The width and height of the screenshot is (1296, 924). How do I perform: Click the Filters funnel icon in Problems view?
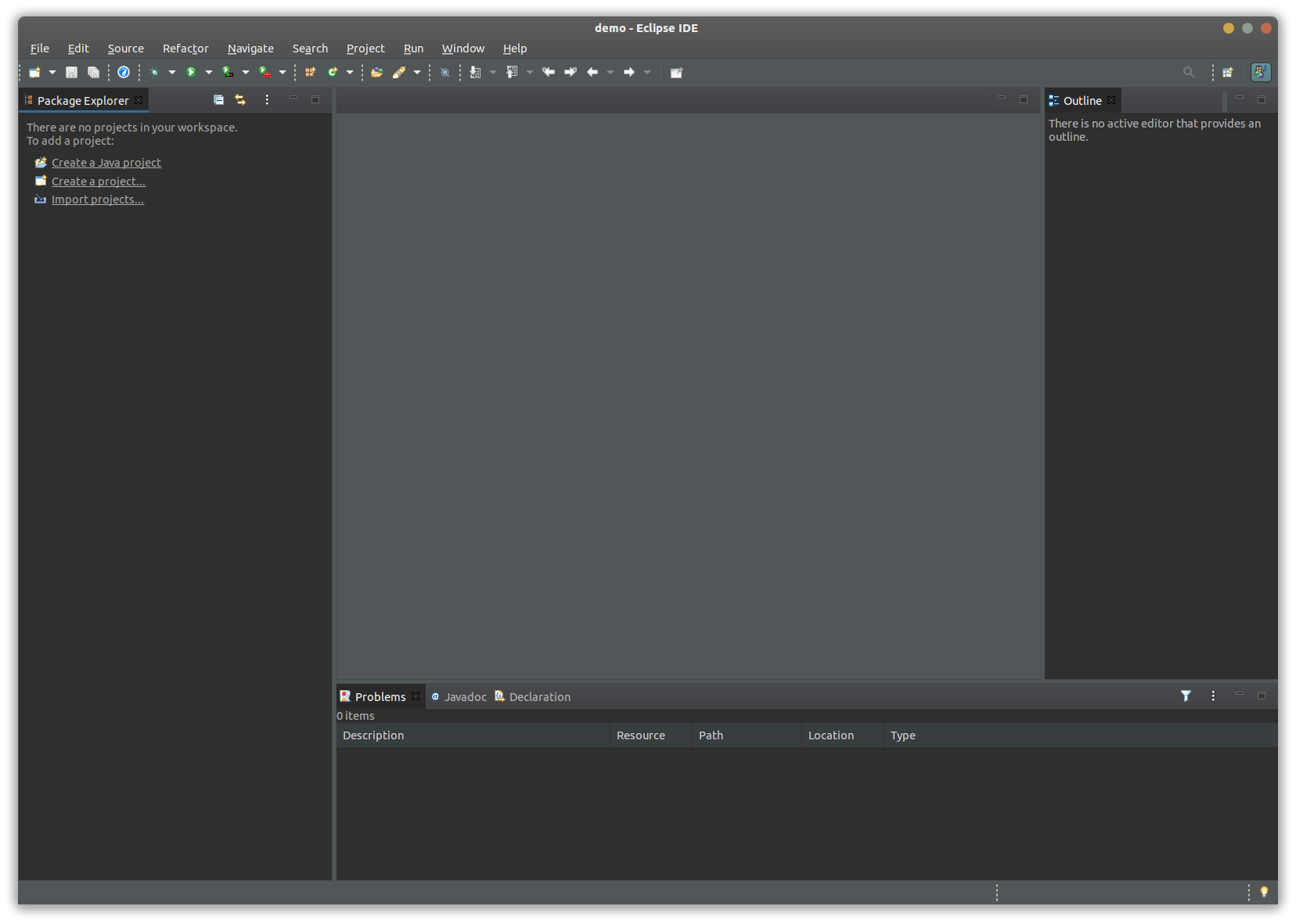point(1186,696)
